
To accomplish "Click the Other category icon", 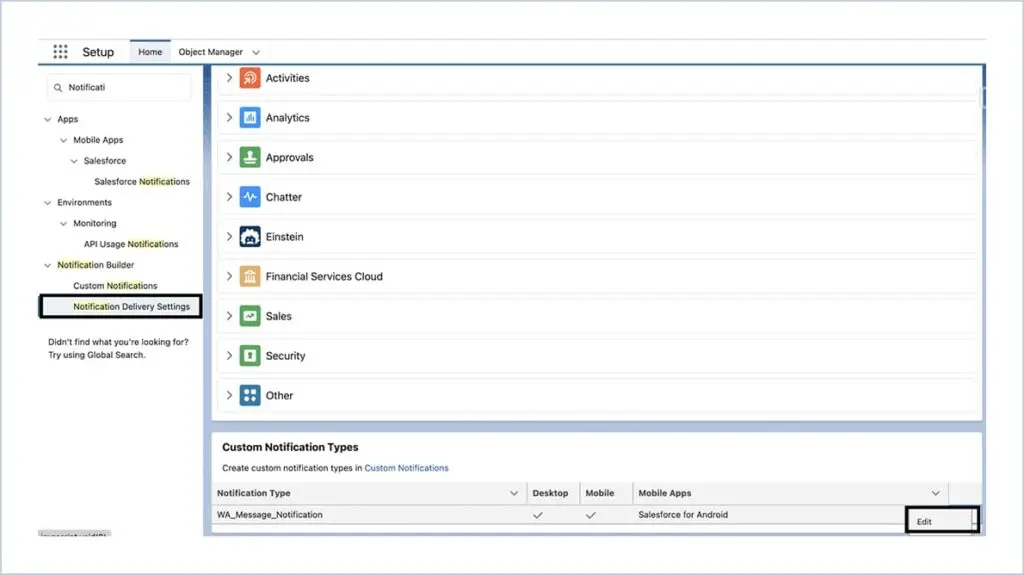I will 249,395.
